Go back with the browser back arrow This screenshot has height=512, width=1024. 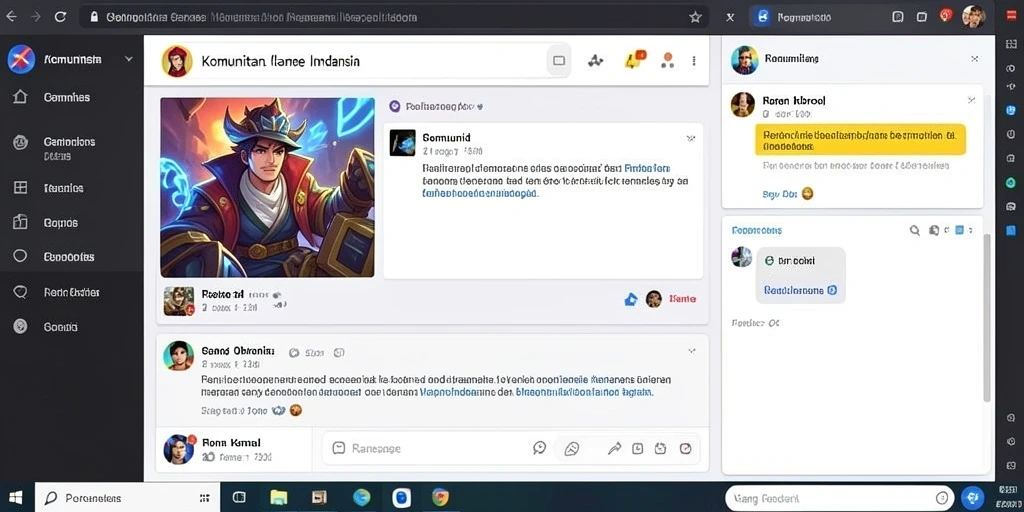click(11, 17)
